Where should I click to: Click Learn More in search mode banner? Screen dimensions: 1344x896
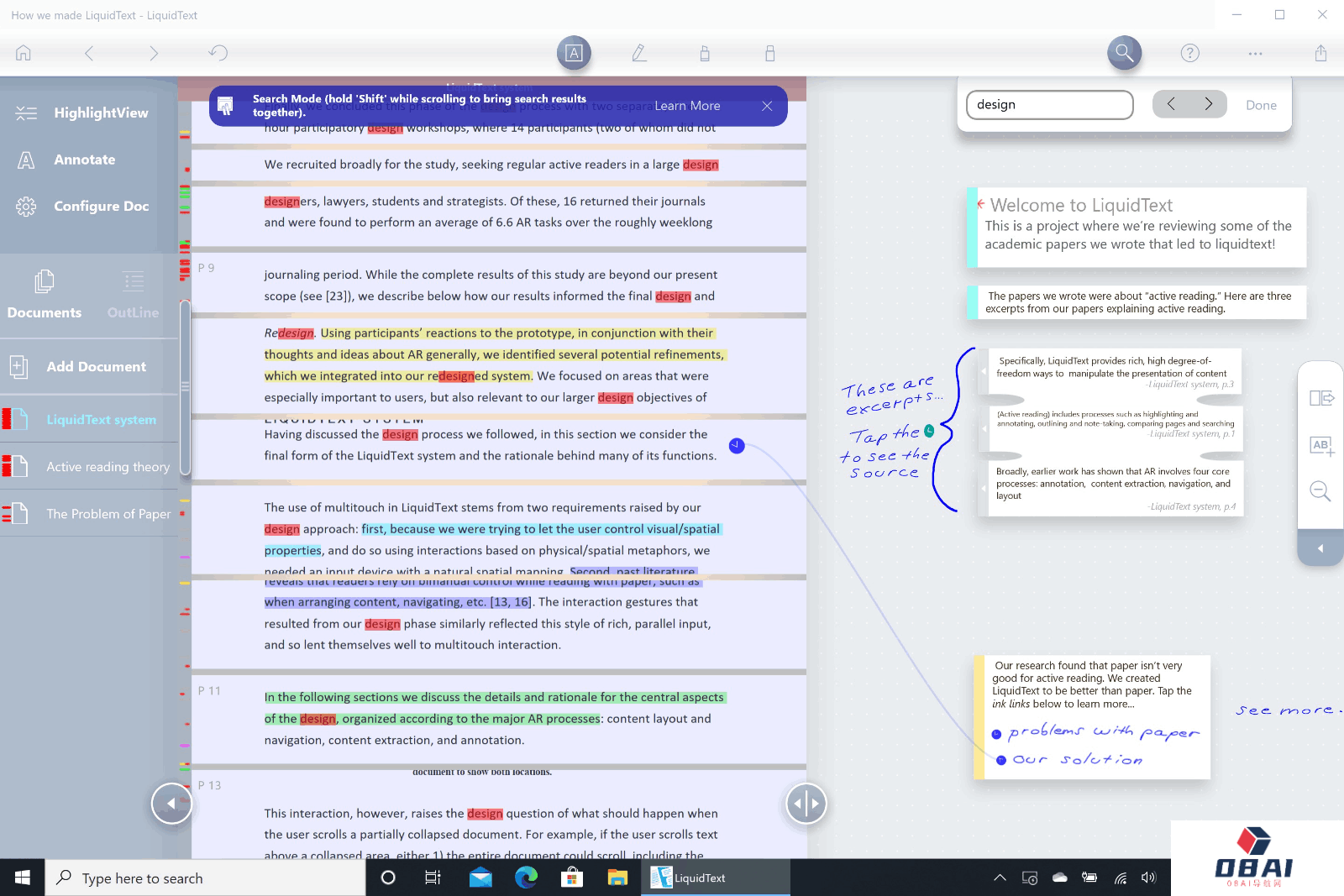tap(687, 106)
